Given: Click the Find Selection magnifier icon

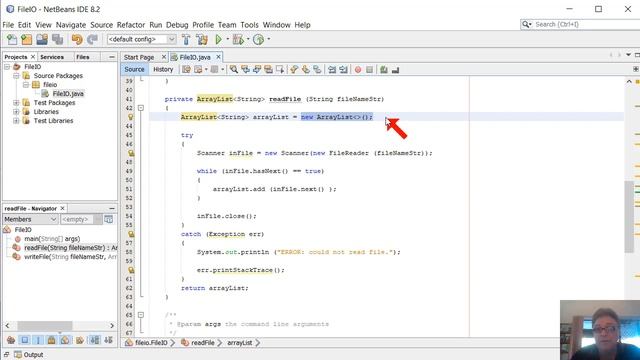Looking at the screenshot, I should click(234, 70).
